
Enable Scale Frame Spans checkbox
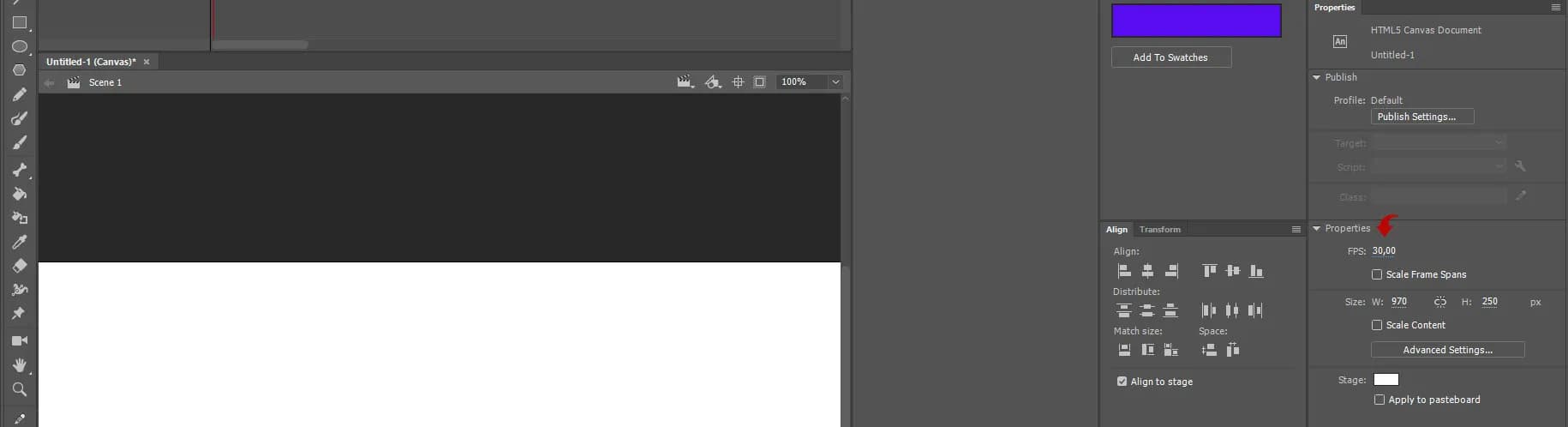[1377, 274]
